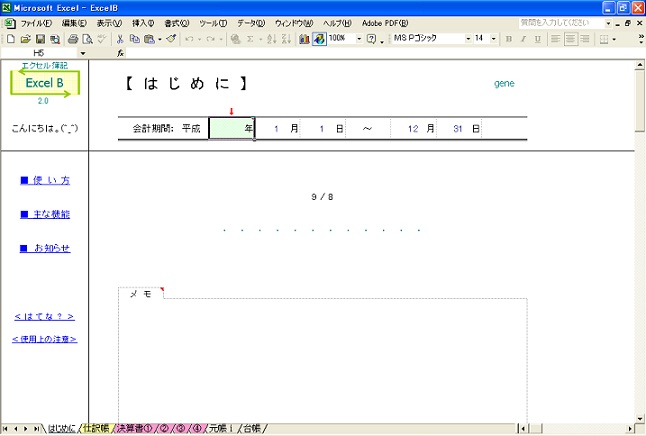646x436 pixels.
Task: Click the Cut scissors icon
Action: (x=120, y=39)
